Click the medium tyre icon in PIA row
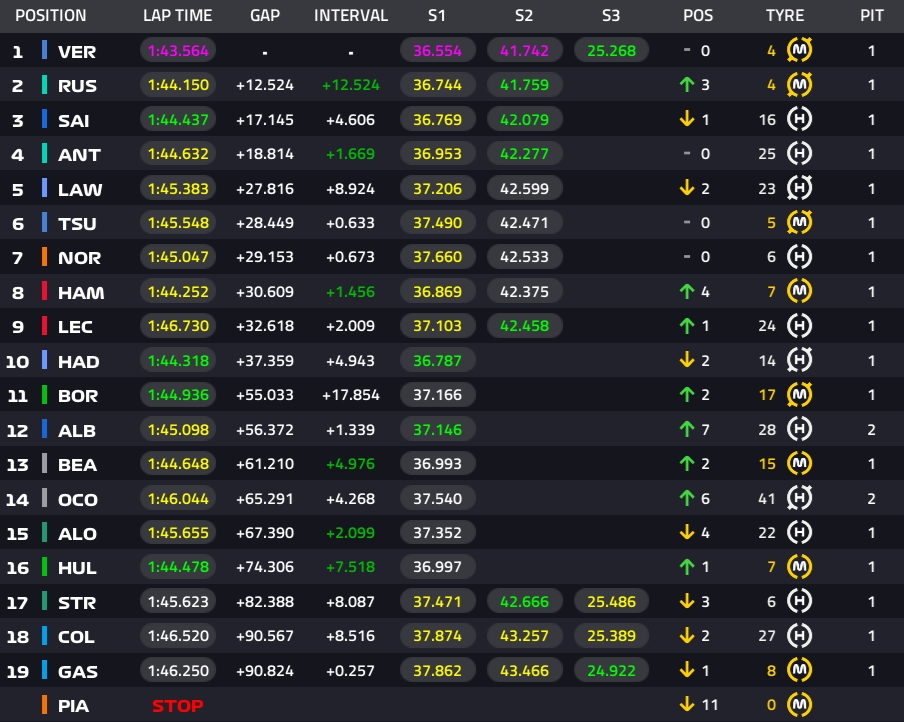Viewport: 904px width, 722px height. click(x=800, y=705)
